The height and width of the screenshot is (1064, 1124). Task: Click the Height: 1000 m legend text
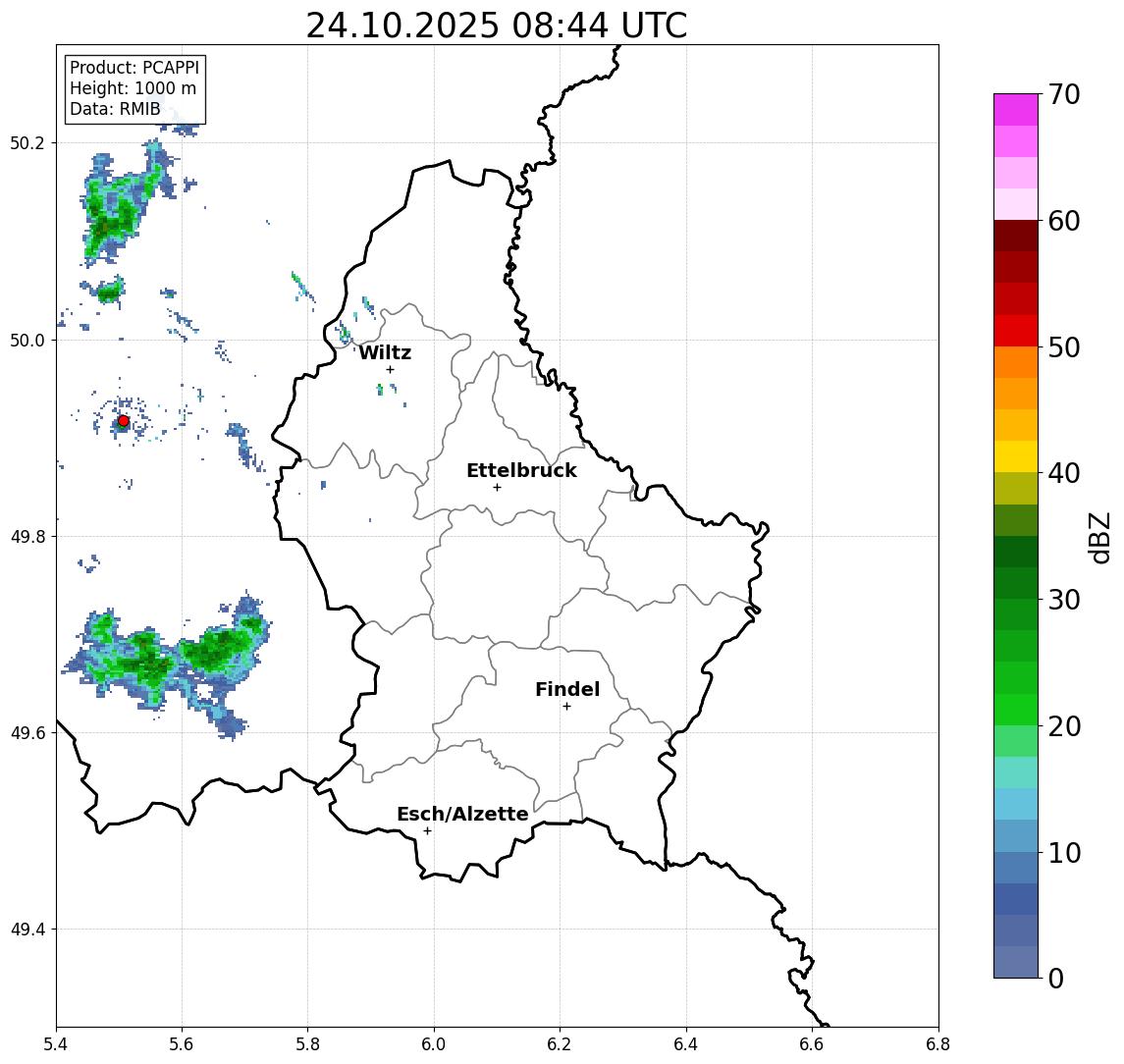pyautogui.click(x=133, y=88)
